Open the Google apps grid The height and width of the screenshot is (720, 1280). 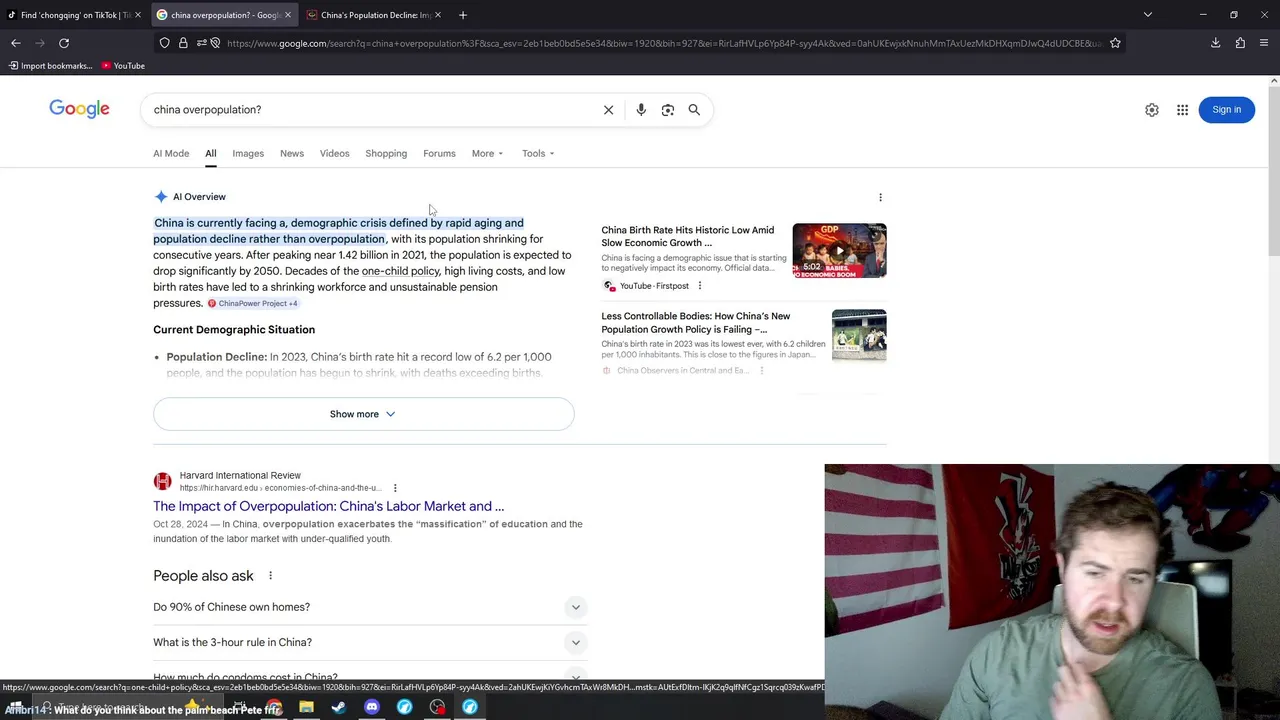pos(1182,110)
